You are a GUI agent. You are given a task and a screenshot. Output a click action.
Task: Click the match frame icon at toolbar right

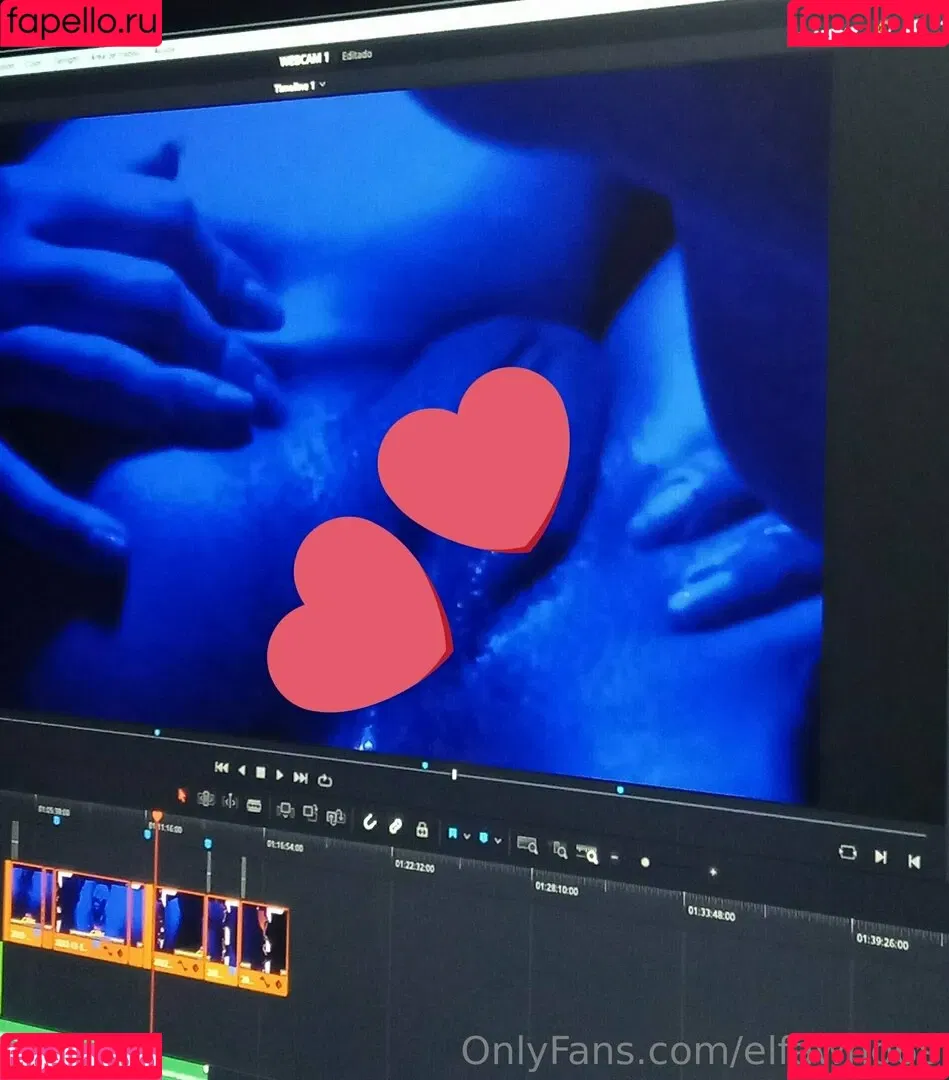848,852
